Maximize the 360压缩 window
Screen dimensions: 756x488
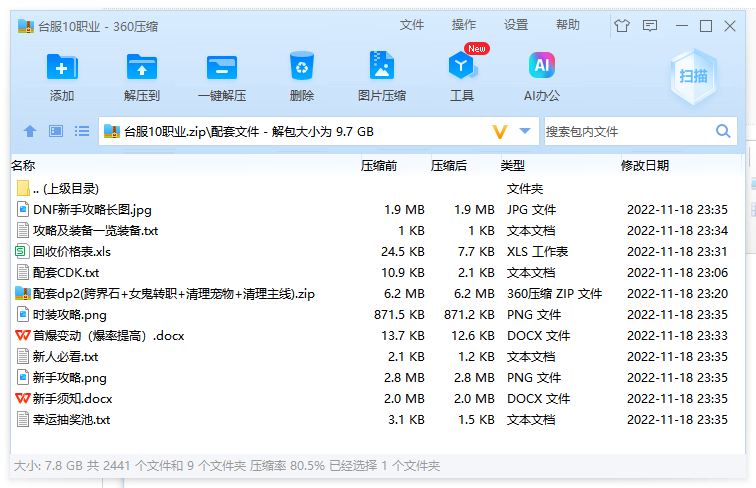coord(706,26)
